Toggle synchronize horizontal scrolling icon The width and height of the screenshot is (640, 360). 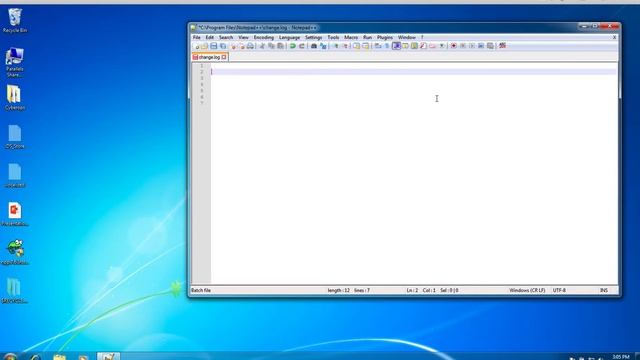(x=365, y=46)
